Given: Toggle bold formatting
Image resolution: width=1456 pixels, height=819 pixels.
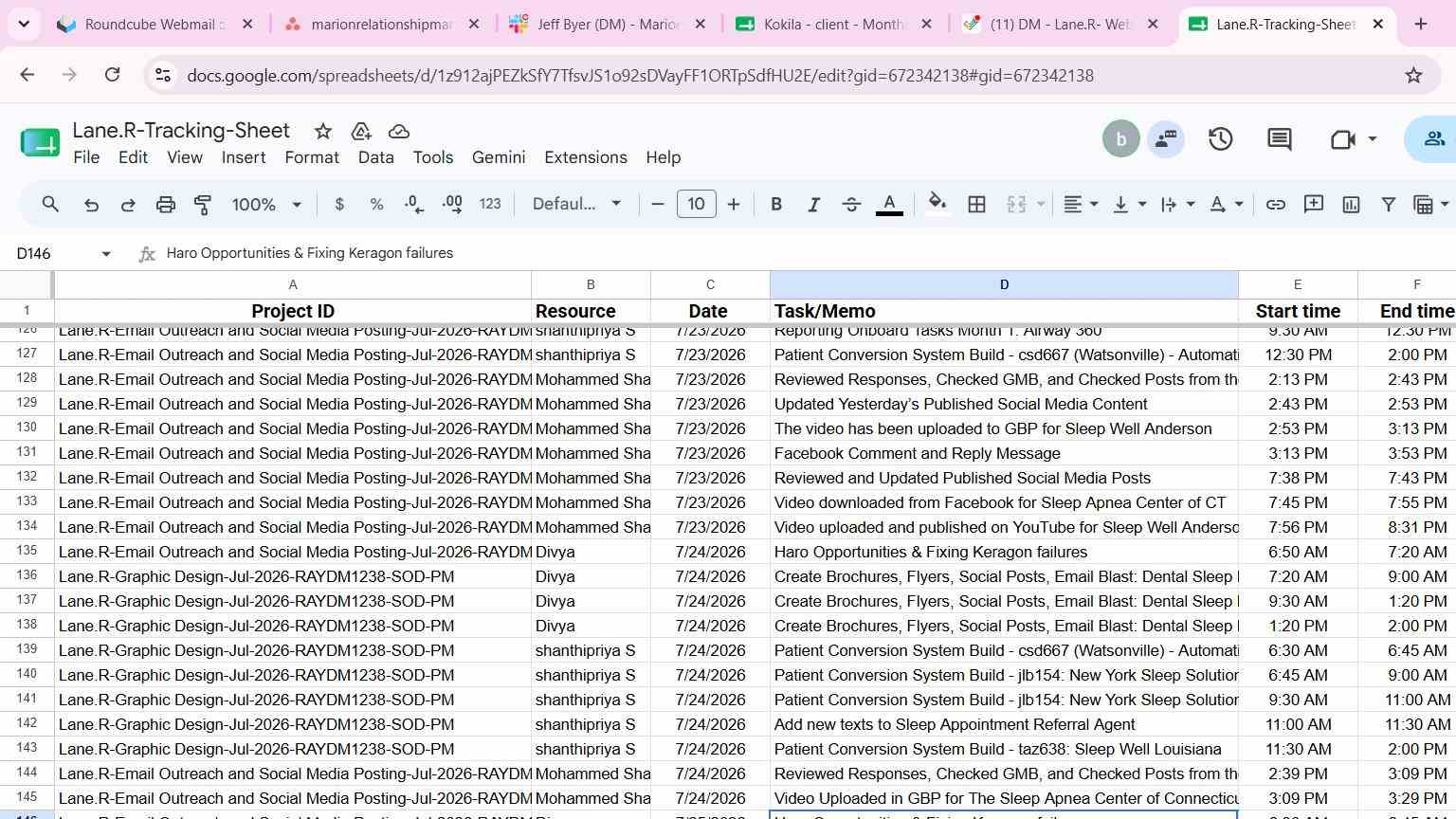Looking at the screenshot, I should coord(776,204).
